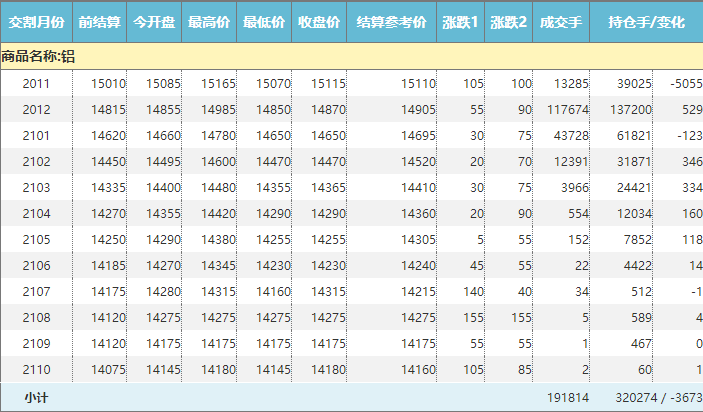
Task: Click volume value 117674 in row 2012
Action: [568, 109]
